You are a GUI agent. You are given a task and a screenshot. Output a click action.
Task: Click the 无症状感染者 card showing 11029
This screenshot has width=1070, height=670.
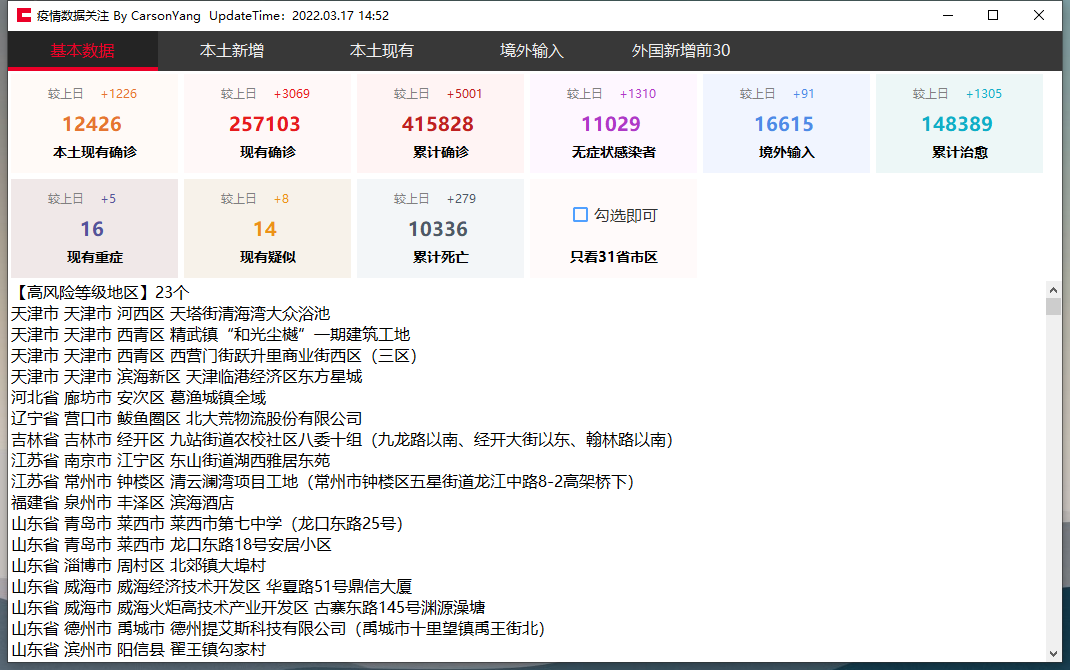click(x=612, y=124)
